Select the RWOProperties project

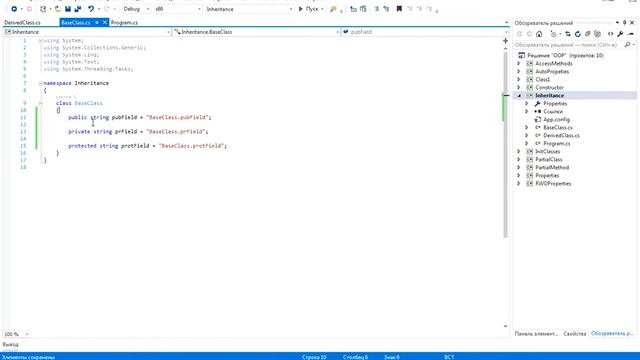pos(553,184)
